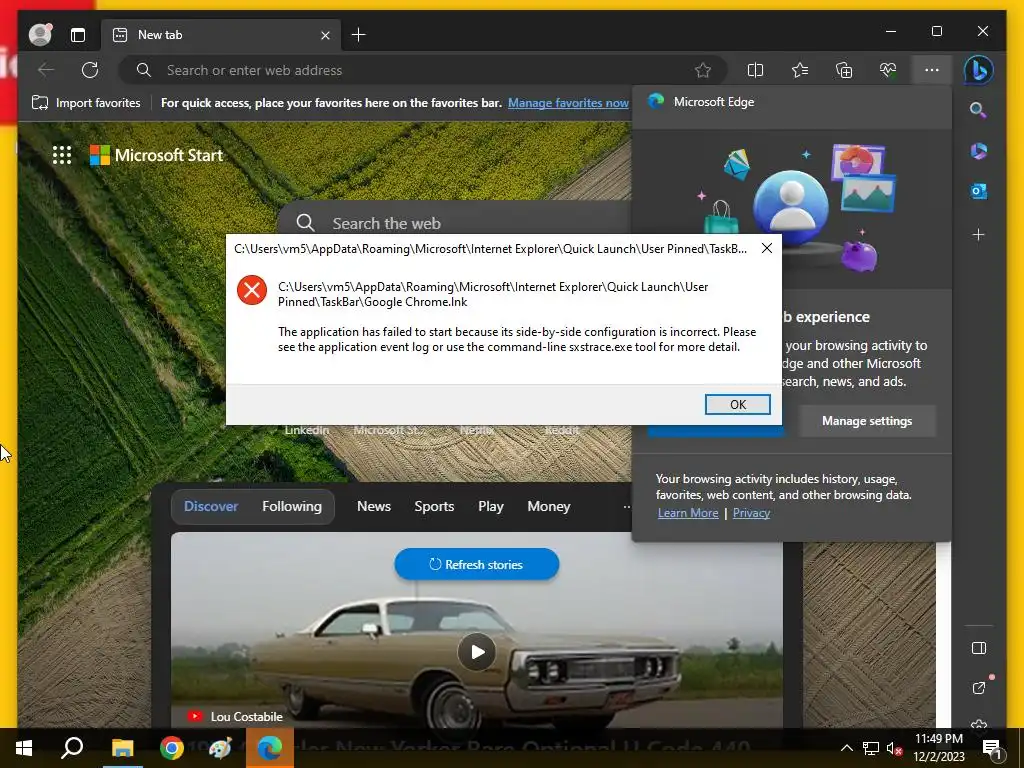The height and width of the screenshot is (768, 1024).
Task: Click the Refresh stories button
Action: point(477,564)
